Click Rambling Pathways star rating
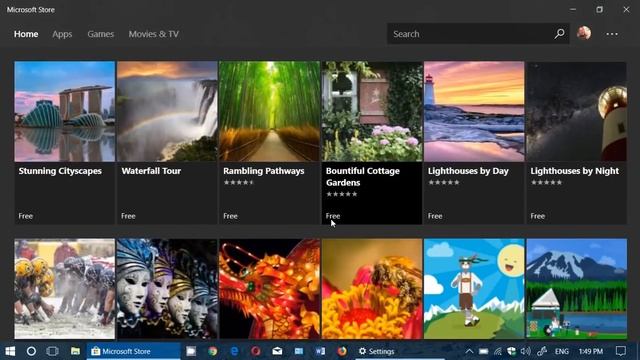640x360 pixels. pos(239,182)
